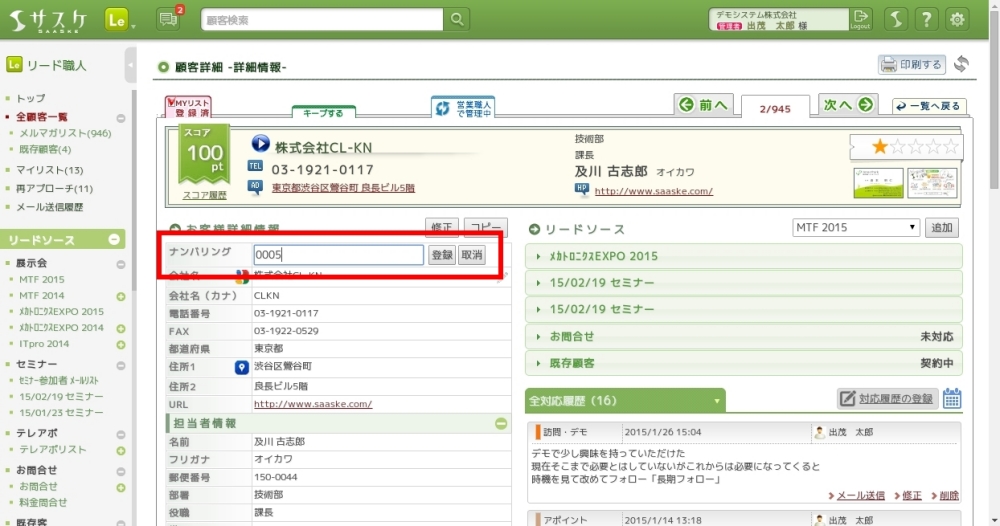Open the calendar icon by history registration
This screenshot has width=1000, height=526.
952,398
